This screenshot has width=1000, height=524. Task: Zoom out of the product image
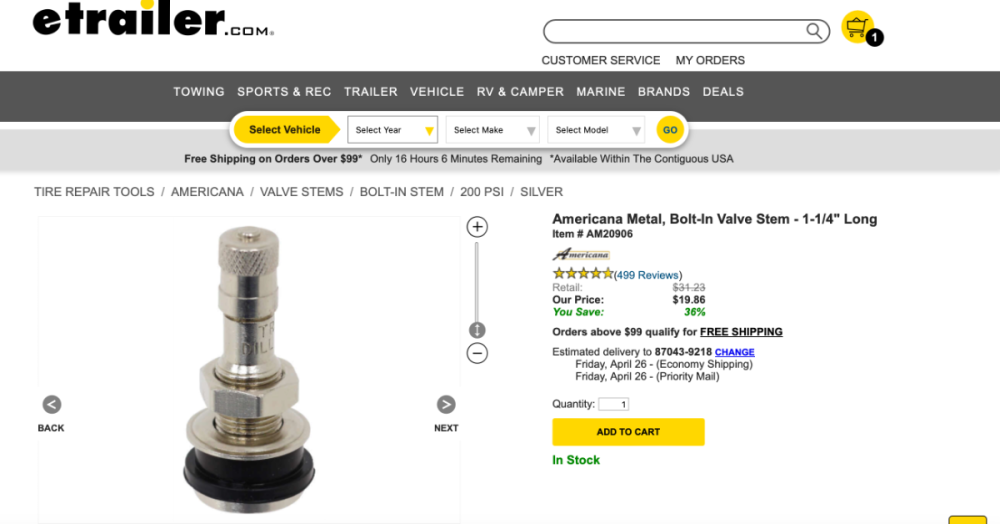click(477, 353)
